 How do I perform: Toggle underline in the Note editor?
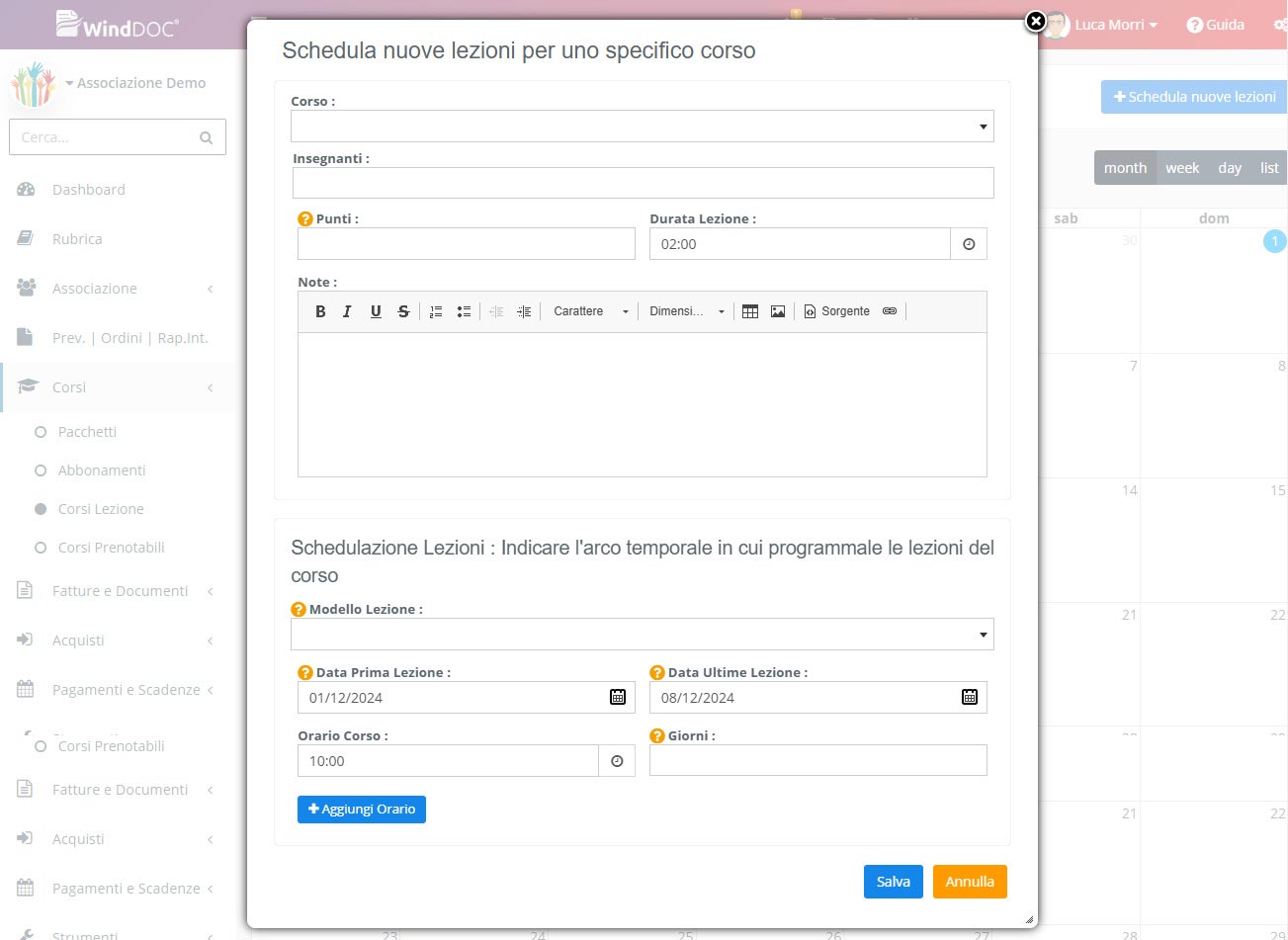pyautogui.click(x=376, y=311)
